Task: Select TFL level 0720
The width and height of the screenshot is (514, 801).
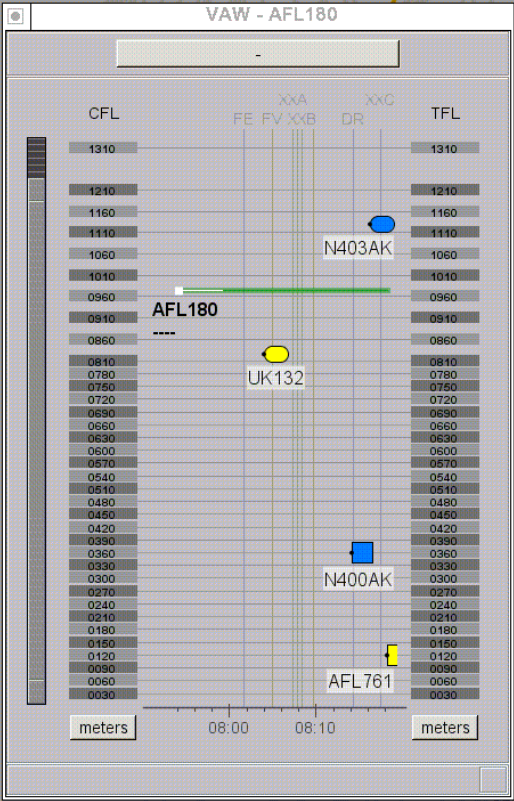Action: (x=445, y=399)
